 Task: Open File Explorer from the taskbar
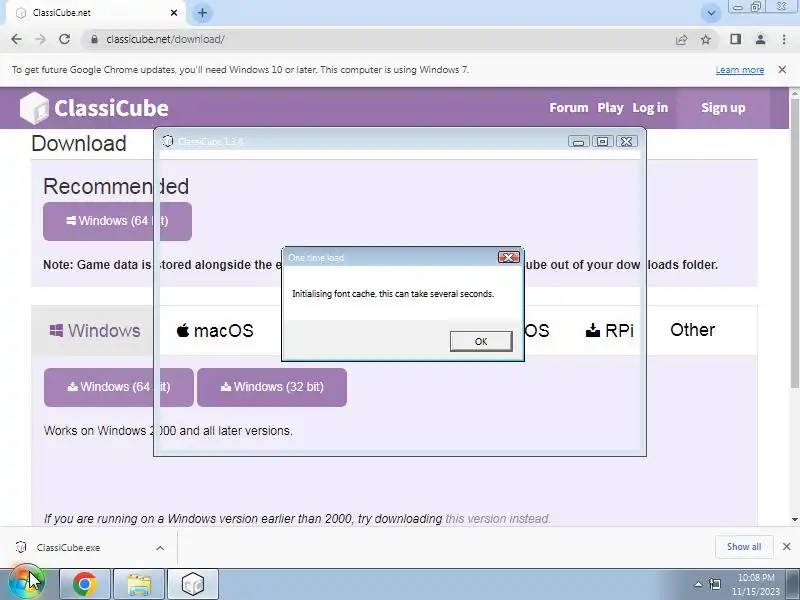tap(139, 584)
